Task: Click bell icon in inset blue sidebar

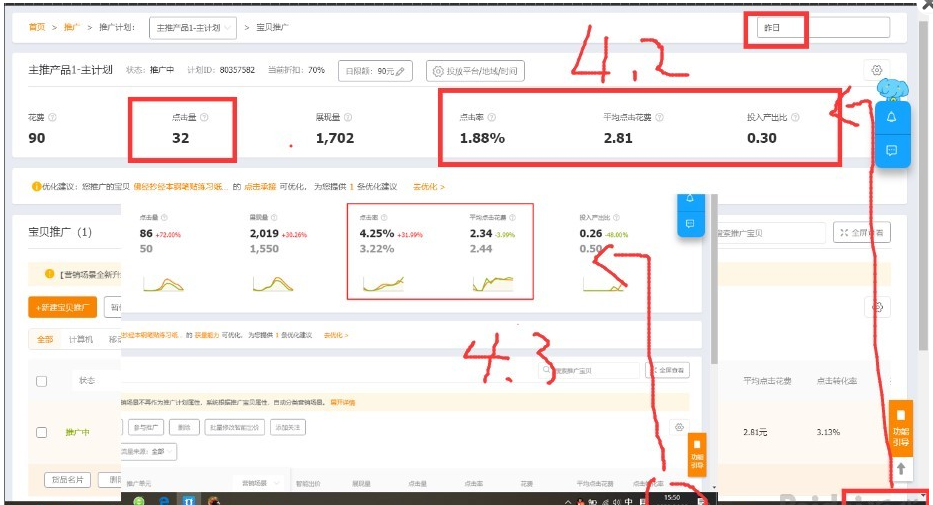Action: click(x=690, y=199)
